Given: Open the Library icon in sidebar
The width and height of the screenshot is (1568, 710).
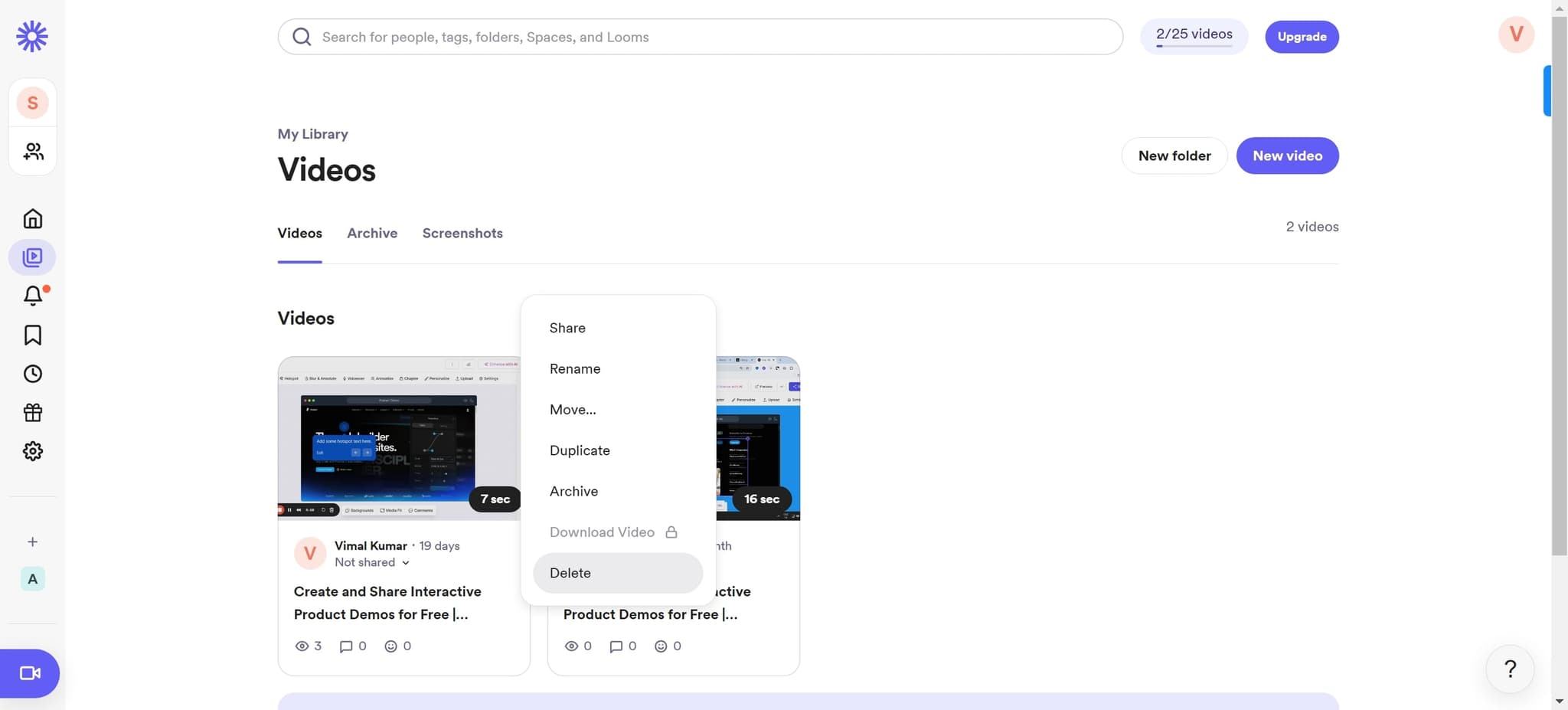Looking at the screenshot, I should click(32, 257).
